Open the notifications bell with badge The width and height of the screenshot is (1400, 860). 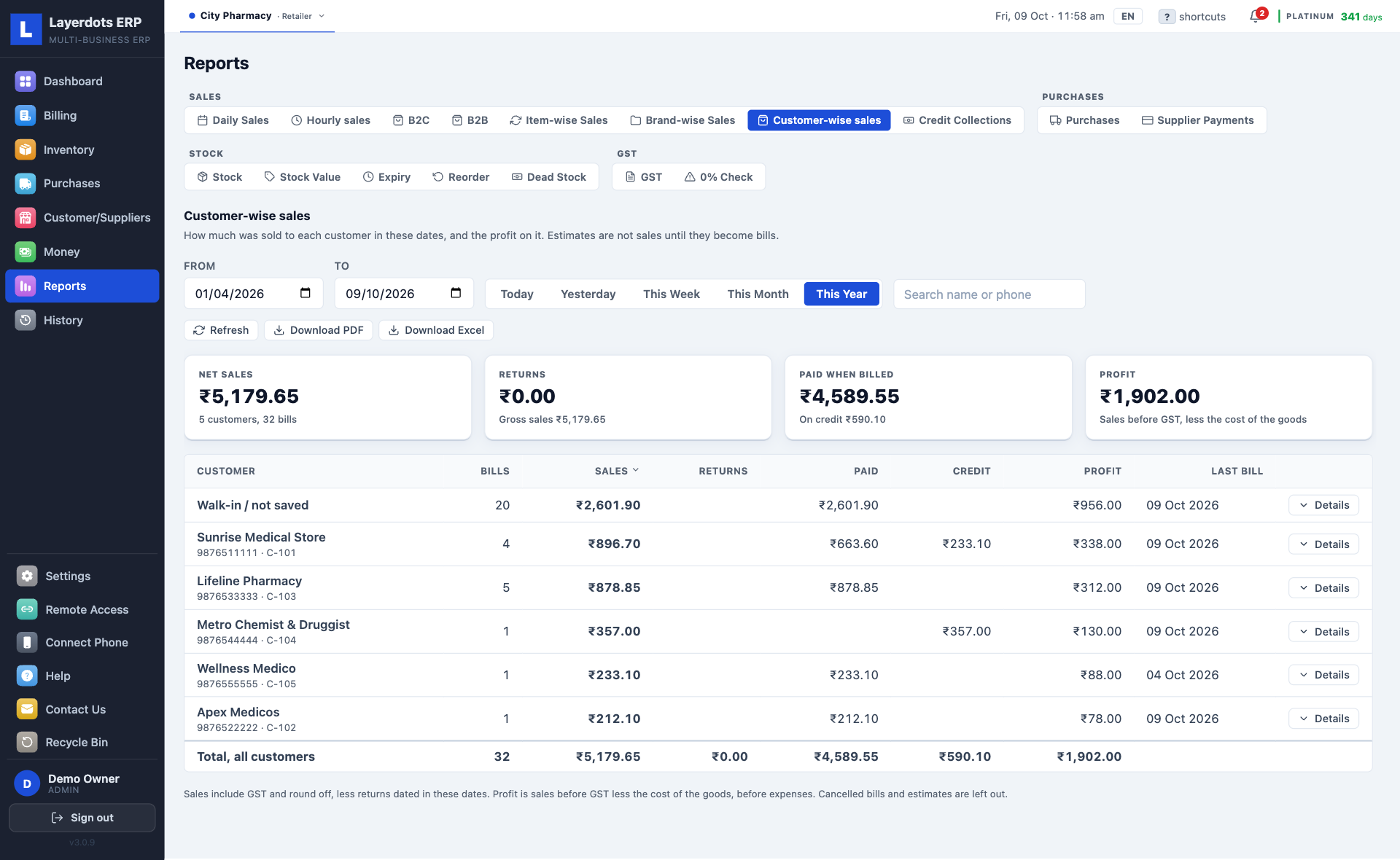click(1257, 15)
